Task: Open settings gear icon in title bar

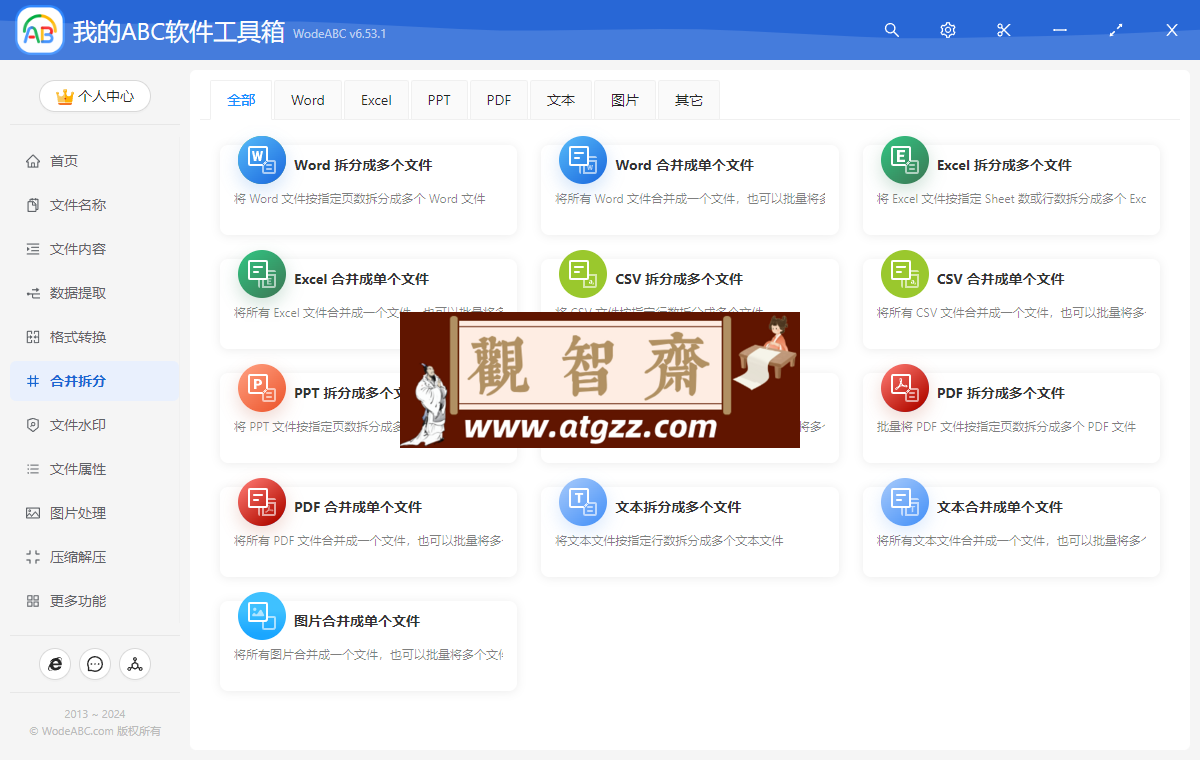Action: pyautogui.click(x=948, y=30)
